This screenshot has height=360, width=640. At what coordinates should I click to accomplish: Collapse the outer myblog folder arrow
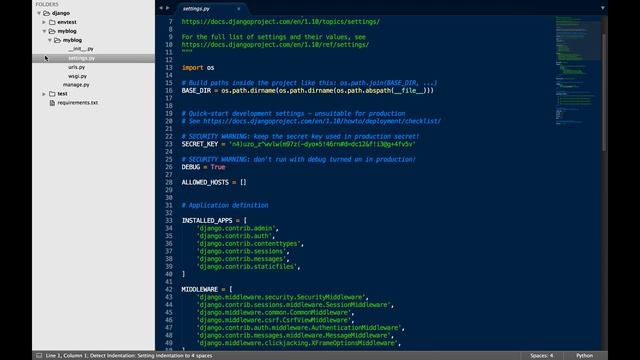[44, 31]
